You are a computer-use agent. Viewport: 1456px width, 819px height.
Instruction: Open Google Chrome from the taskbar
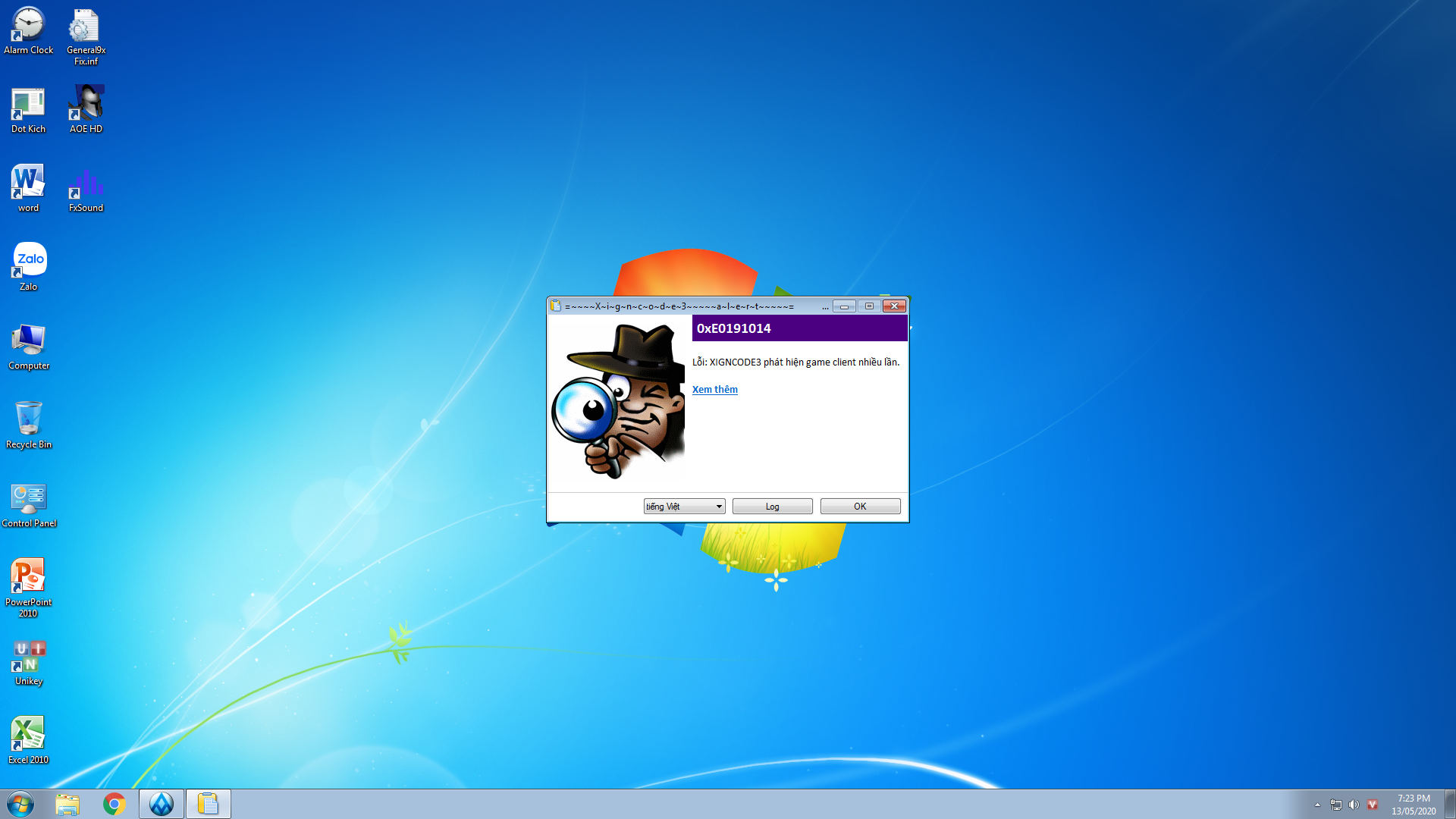(115, 804)
